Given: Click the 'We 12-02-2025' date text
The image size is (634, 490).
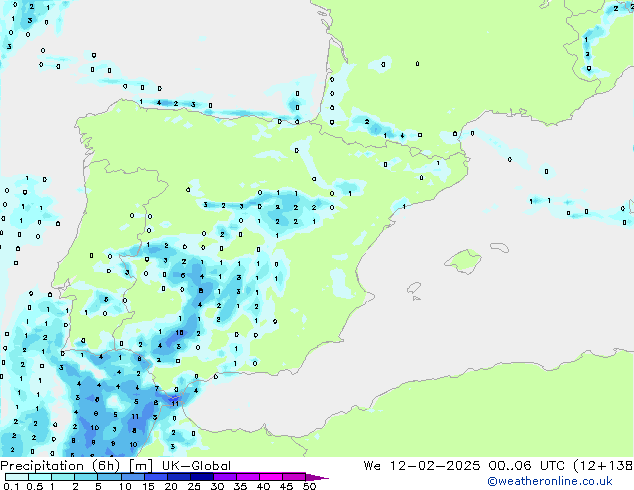Looking at the screenshot, I should tap(422, 466).
